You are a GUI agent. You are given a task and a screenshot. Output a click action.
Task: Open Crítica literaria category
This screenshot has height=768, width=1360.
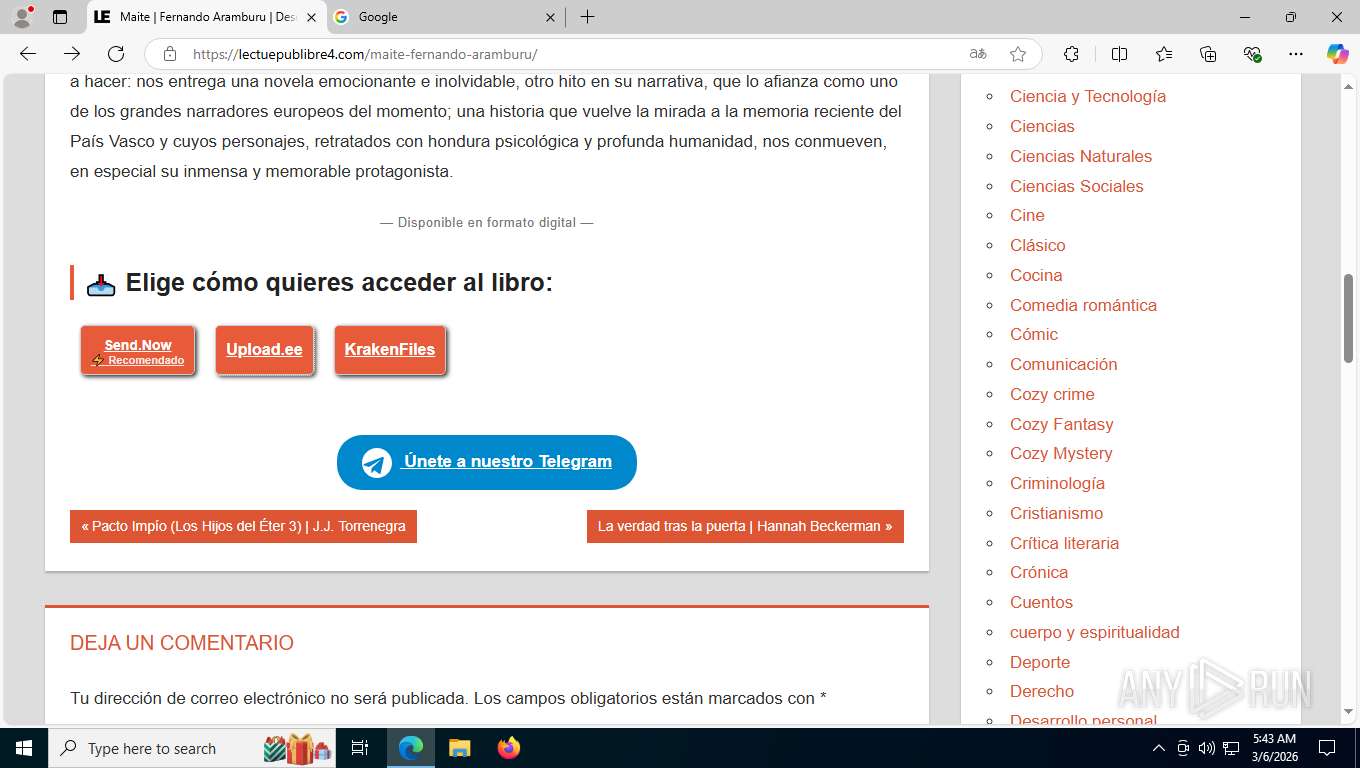pos(1064,543)
